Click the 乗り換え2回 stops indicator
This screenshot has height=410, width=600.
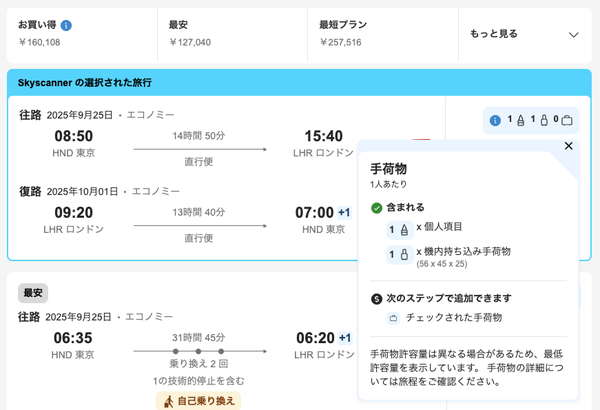[199, 365]
